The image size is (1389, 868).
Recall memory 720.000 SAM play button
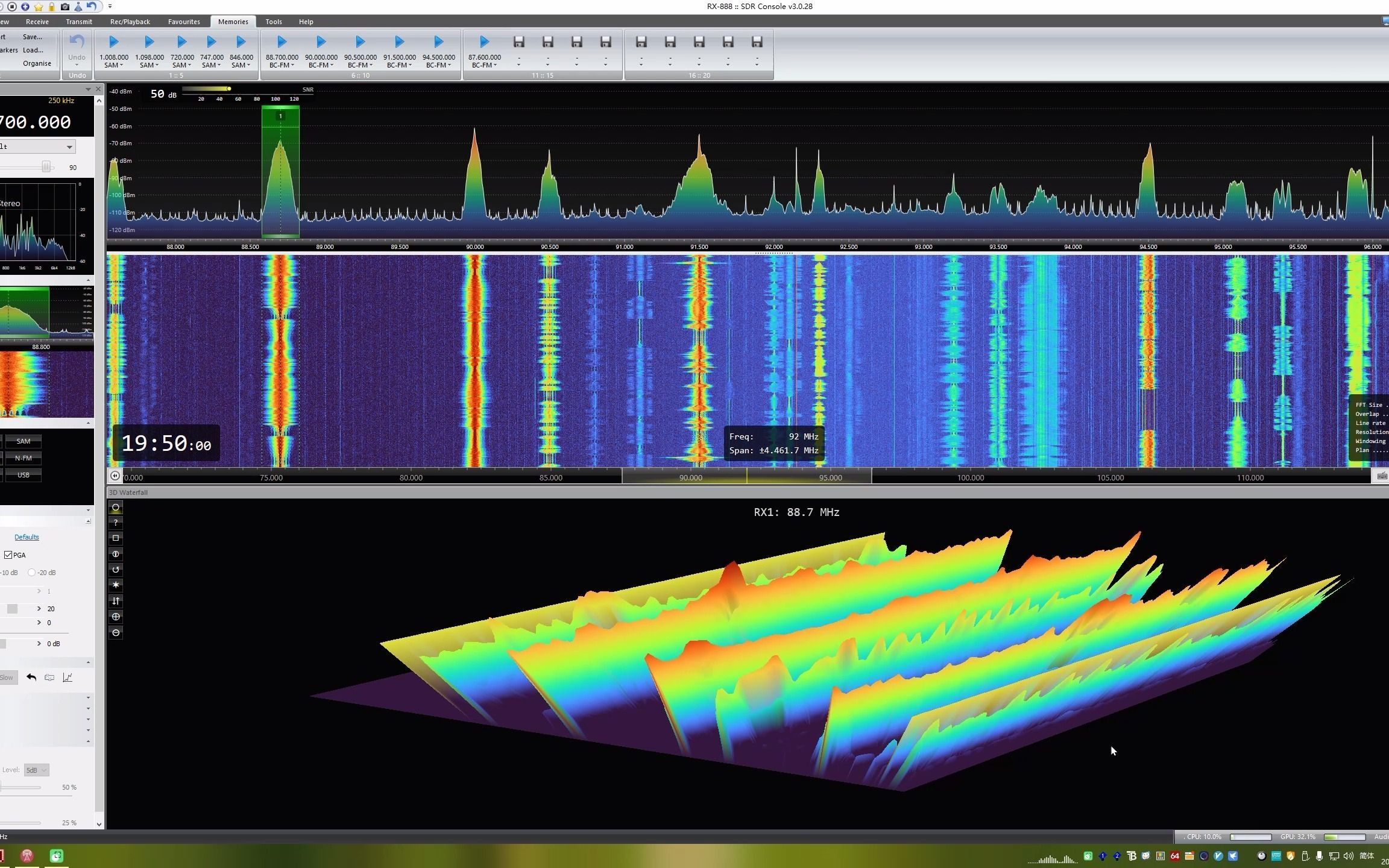181,42
